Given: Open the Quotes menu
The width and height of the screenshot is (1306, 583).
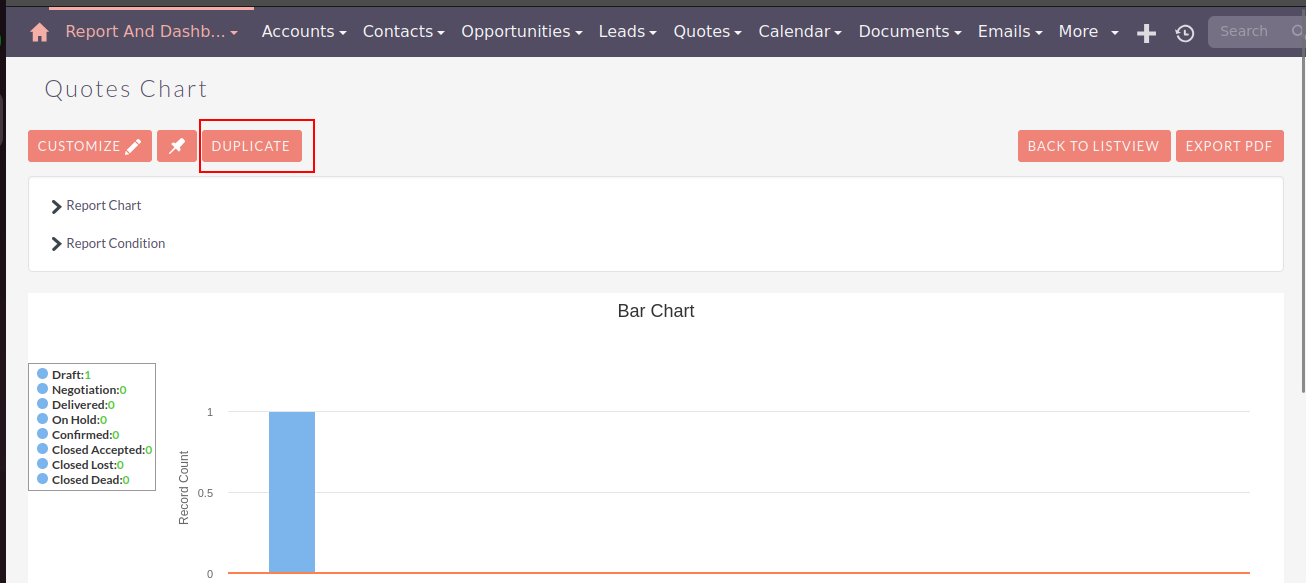Looking at the screenshot, I should click(x=708, y=32).
